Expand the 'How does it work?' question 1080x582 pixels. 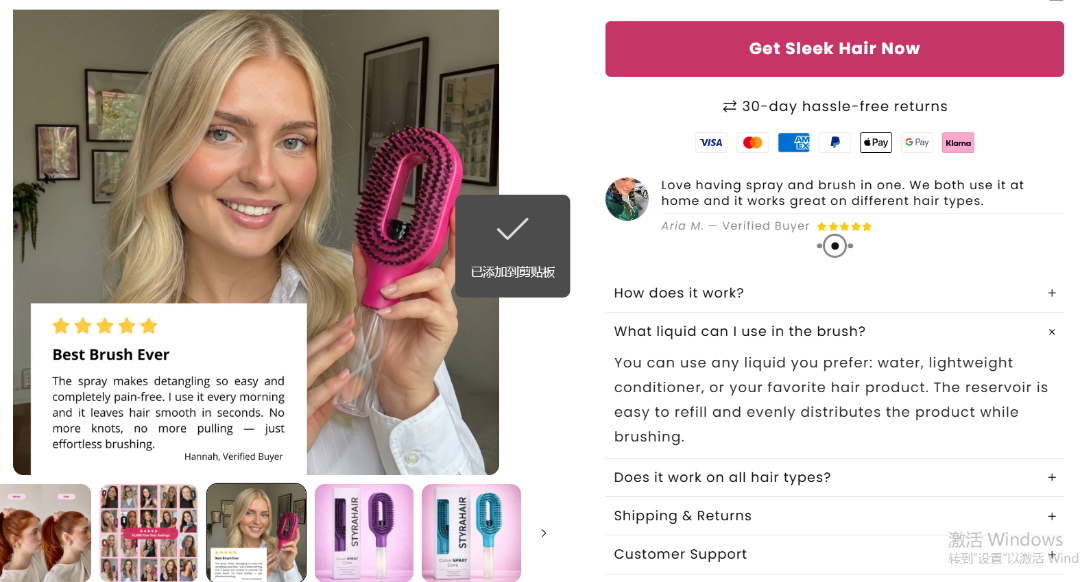click(x=834, y=293)
